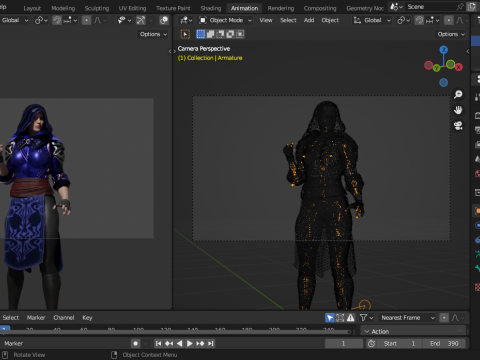Open the View menu in viewport
This screenshot has width=480, height=360.
pos(266,20)
